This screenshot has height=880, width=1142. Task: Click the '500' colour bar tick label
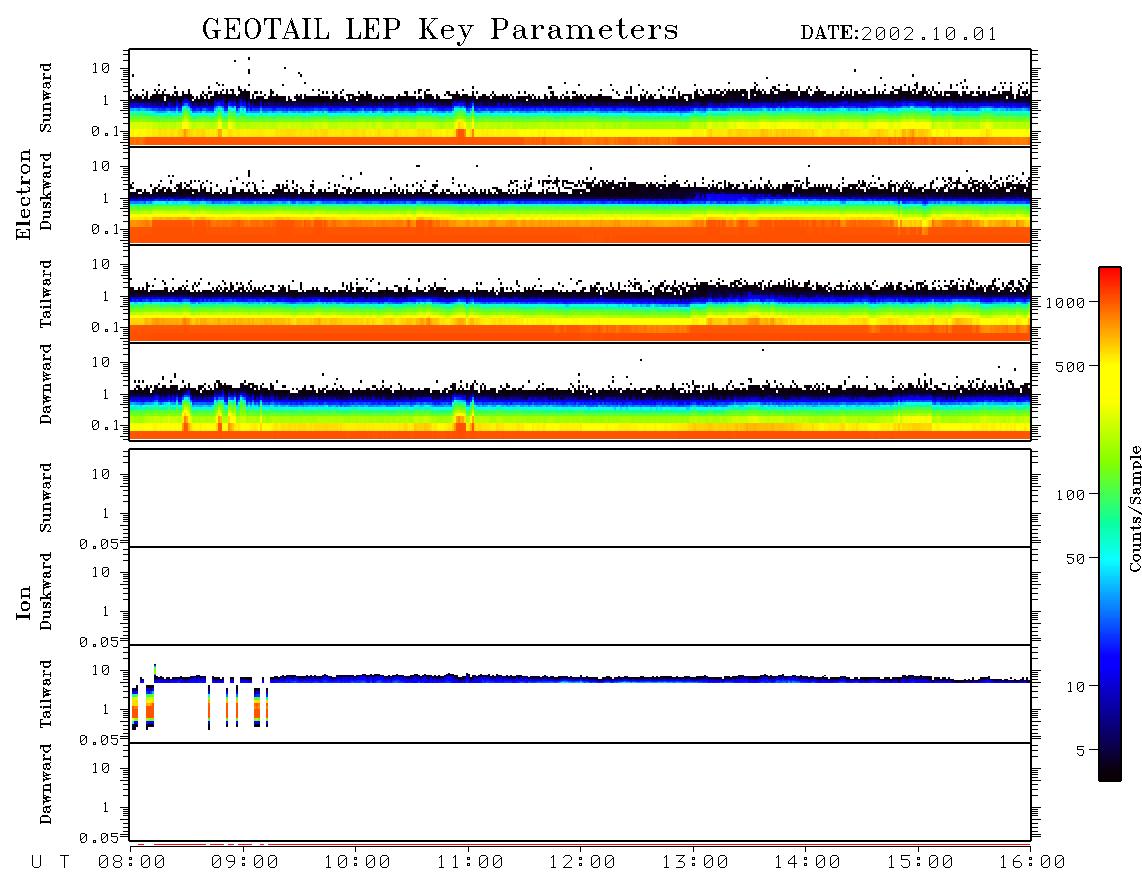point(1071,367)
